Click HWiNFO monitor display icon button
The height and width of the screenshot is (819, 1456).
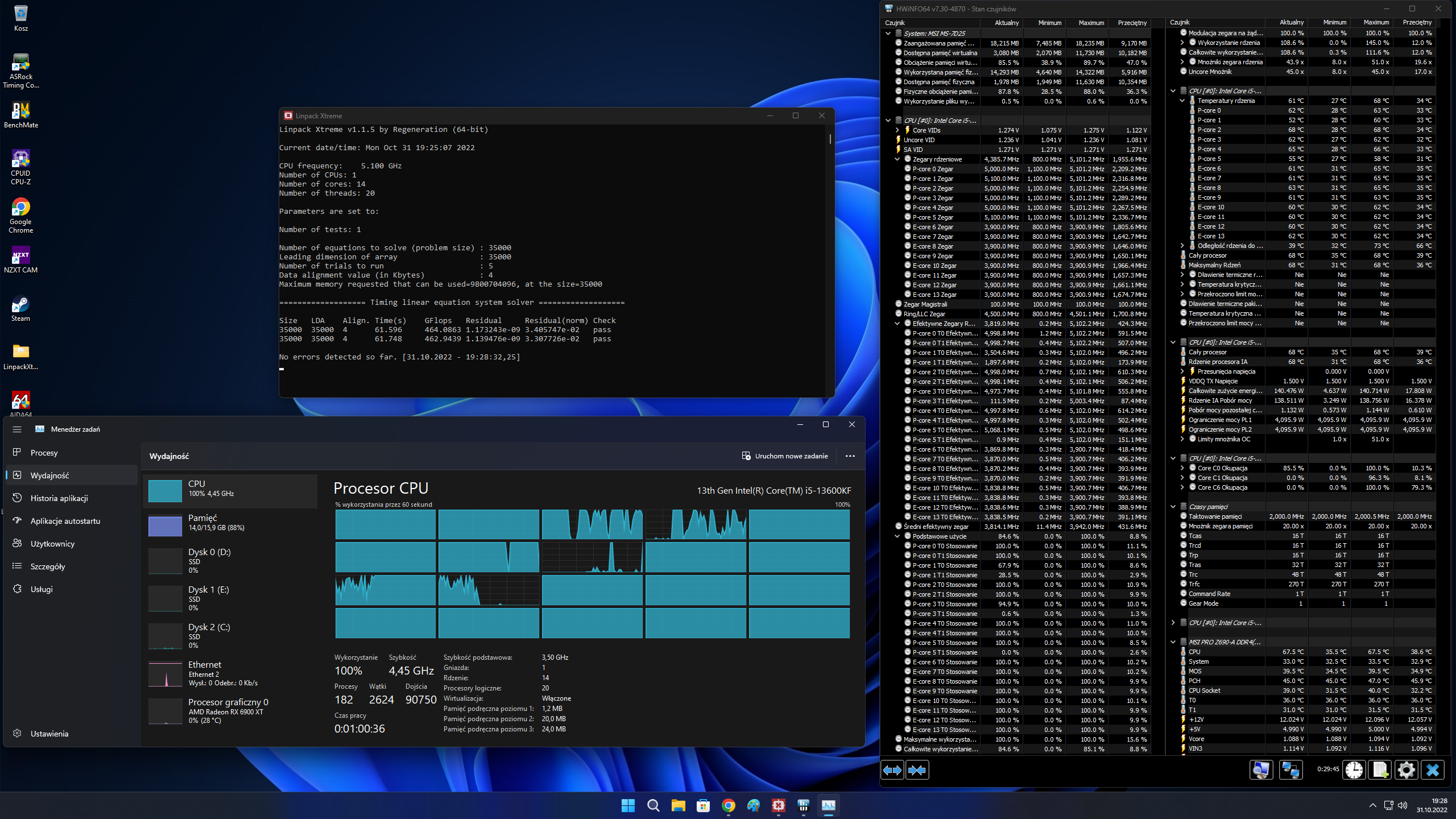1261,770
